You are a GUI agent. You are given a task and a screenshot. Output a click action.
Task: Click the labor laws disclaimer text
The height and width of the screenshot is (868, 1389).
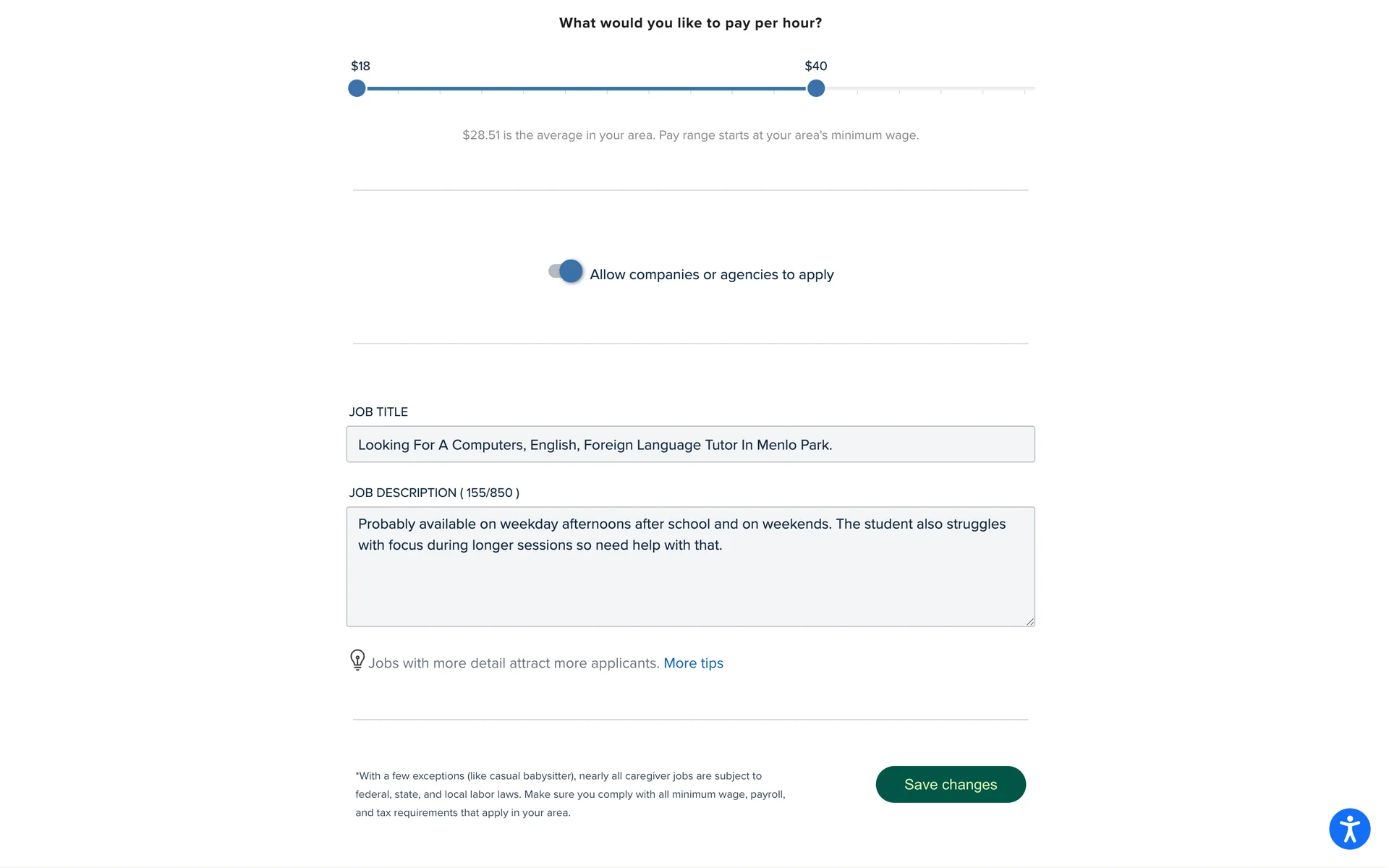tap(570, 794)
